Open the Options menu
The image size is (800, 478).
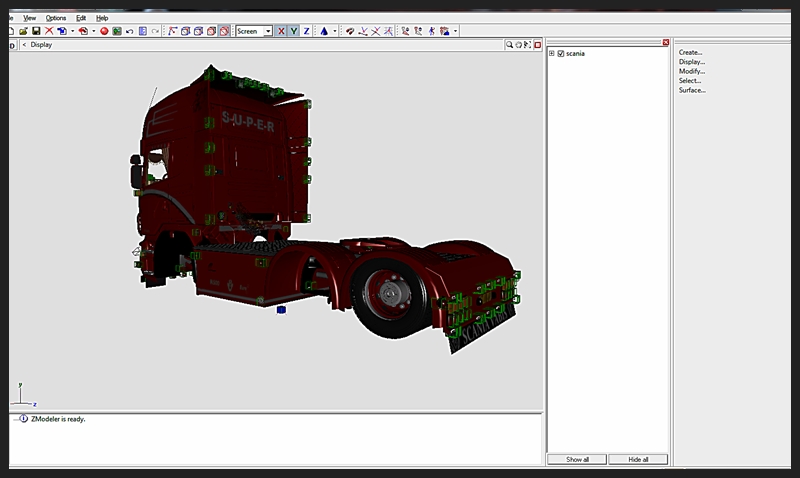56,18
